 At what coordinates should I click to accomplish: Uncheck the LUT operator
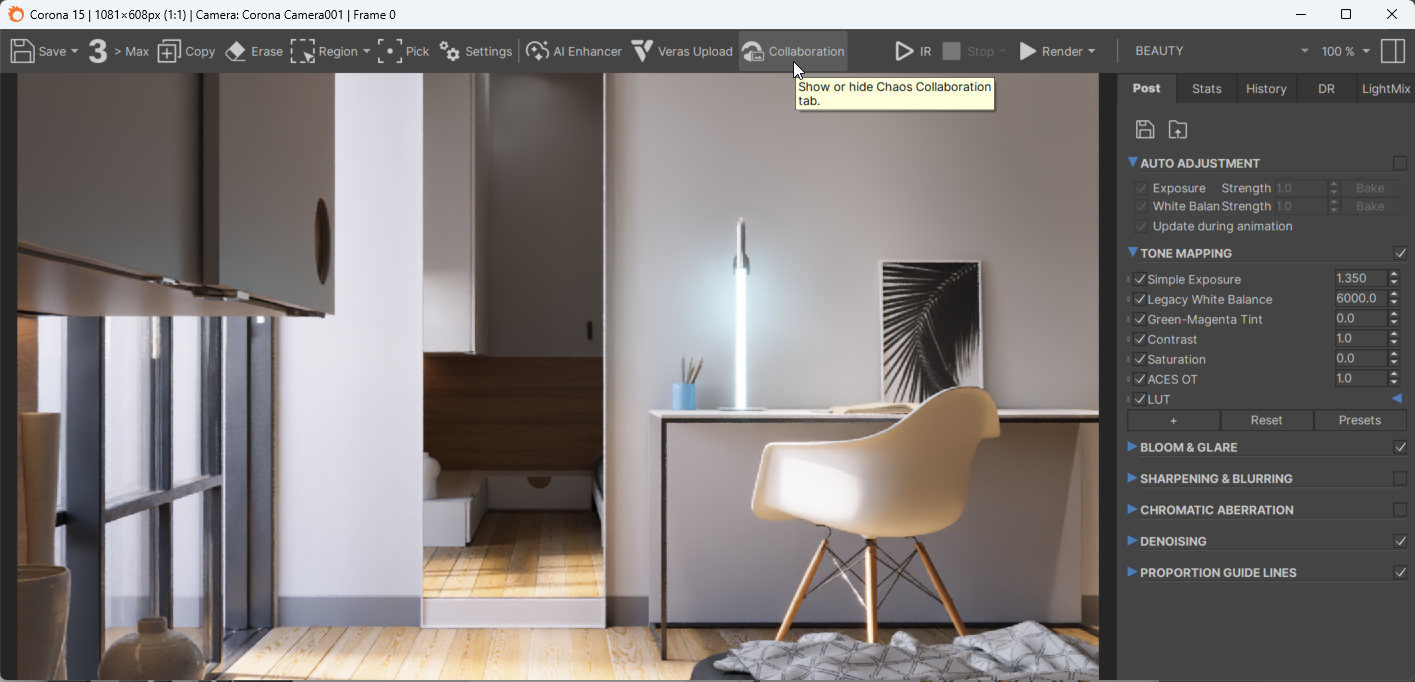1140,399
